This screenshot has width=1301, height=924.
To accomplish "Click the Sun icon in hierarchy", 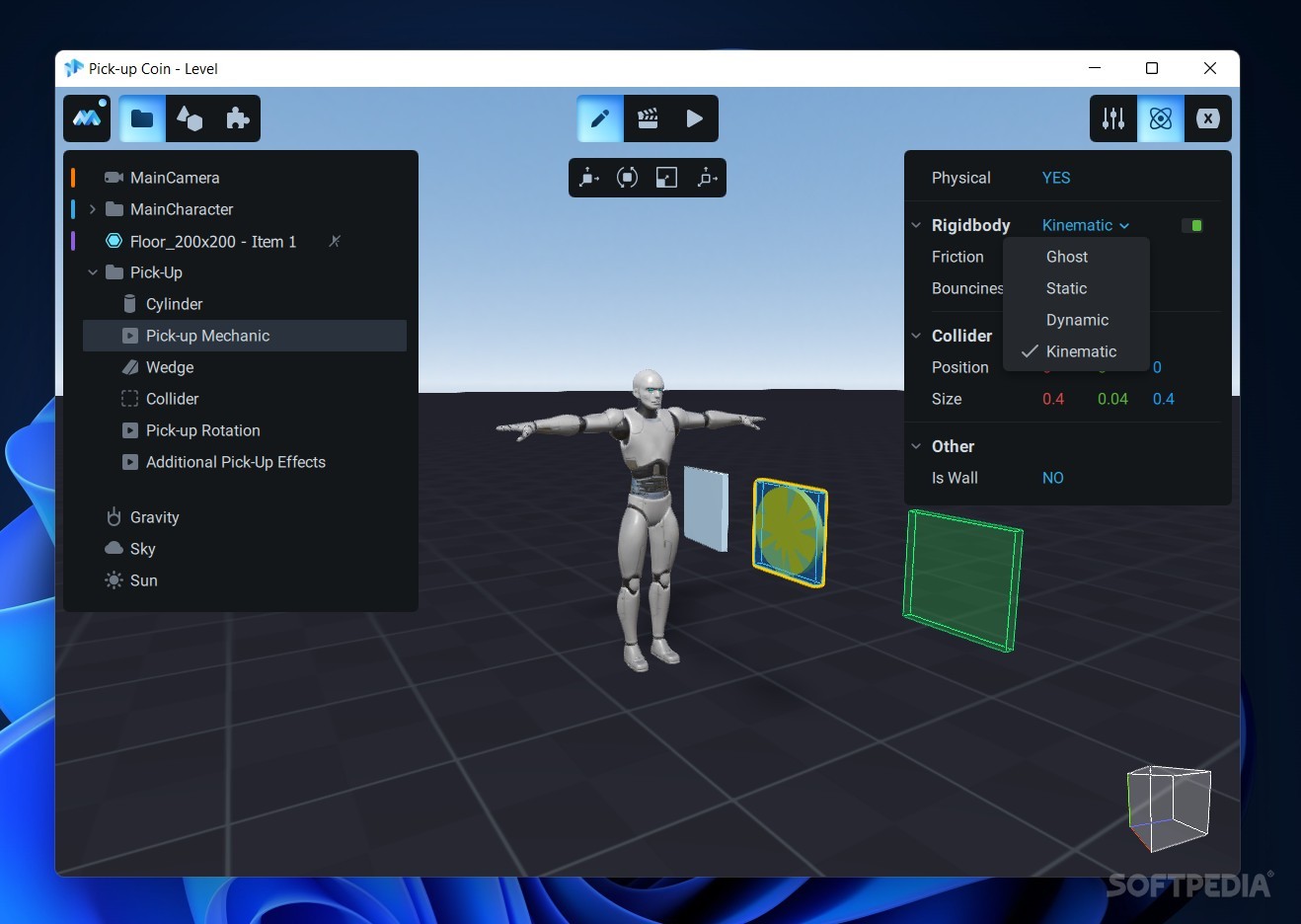I will (115, 580).
